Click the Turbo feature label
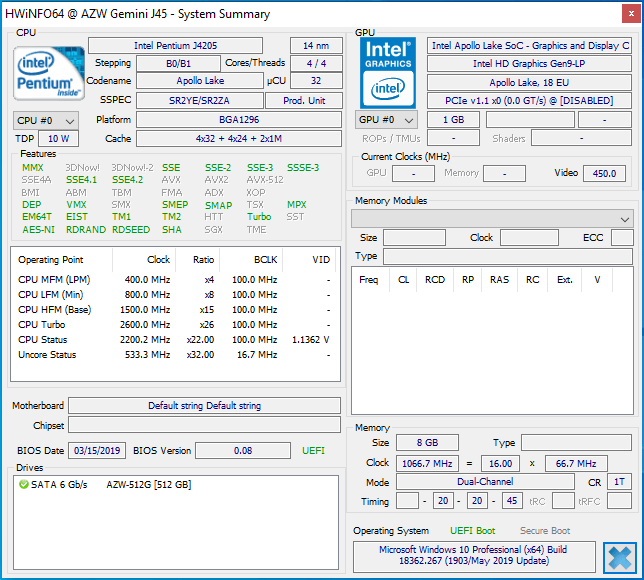Screen dimensions: 644x580 point(259,217)
